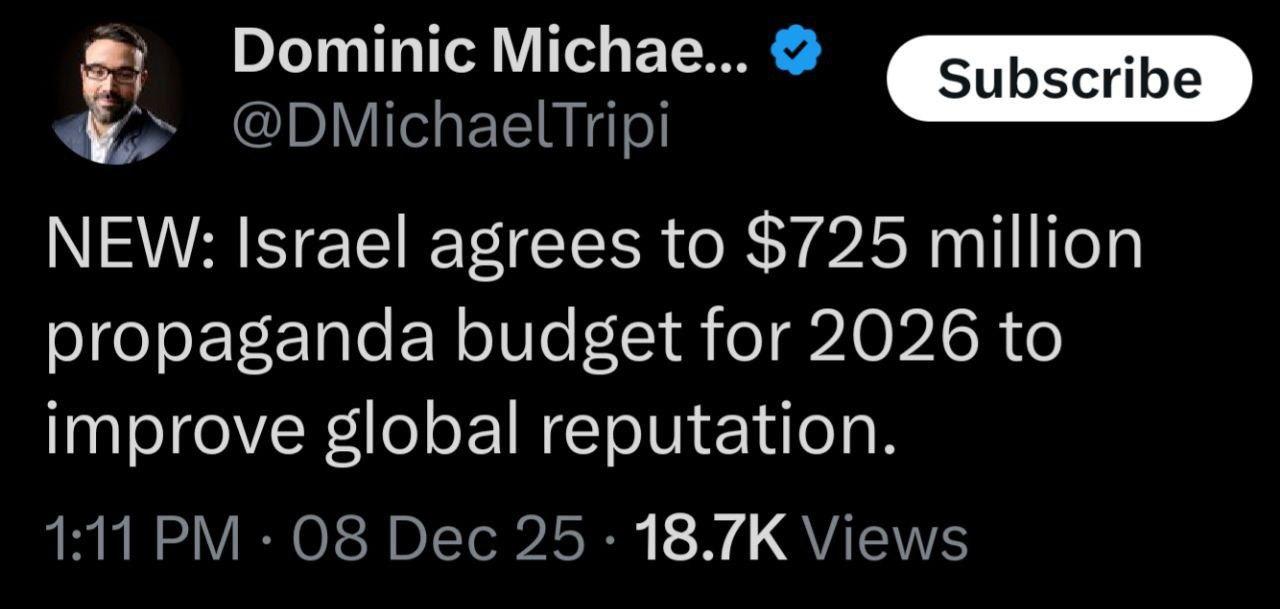The image size is (1280, 609).
Task: Click the Subscribe button
Action: [1069, 79]
